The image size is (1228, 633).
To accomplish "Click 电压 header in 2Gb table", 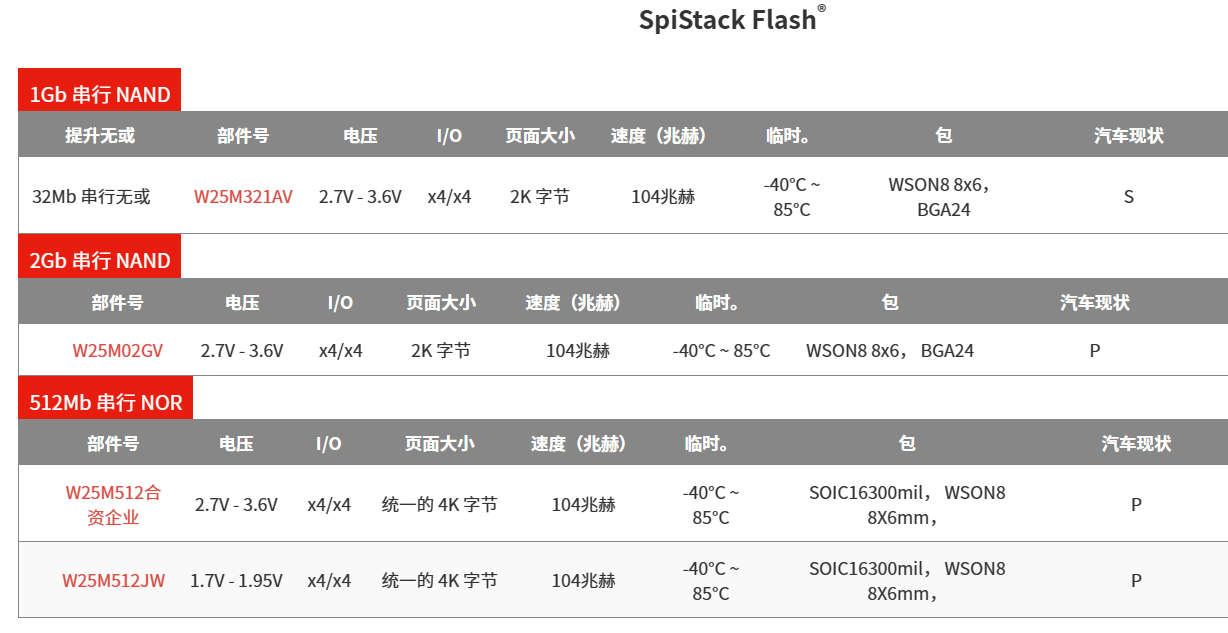I will [242, 302].
